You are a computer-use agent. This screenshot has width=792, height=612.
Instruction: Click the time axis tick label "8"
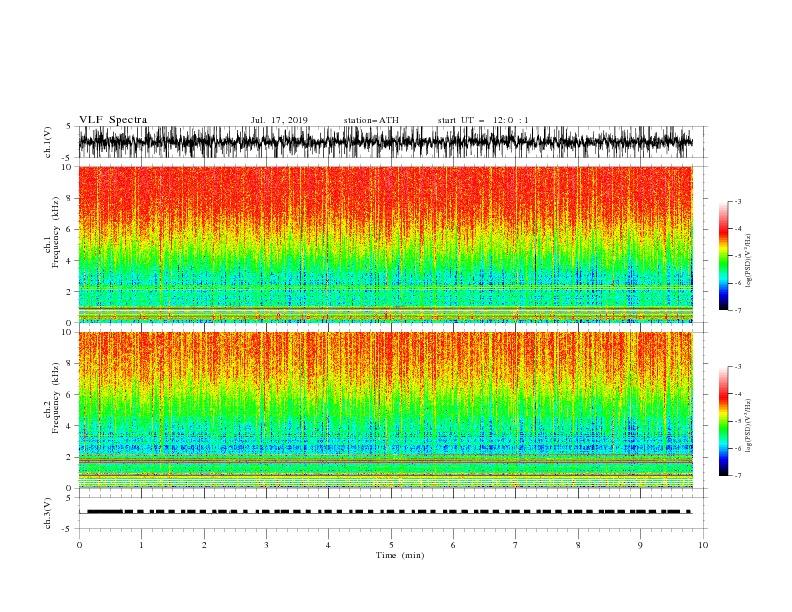coord(578,545)
